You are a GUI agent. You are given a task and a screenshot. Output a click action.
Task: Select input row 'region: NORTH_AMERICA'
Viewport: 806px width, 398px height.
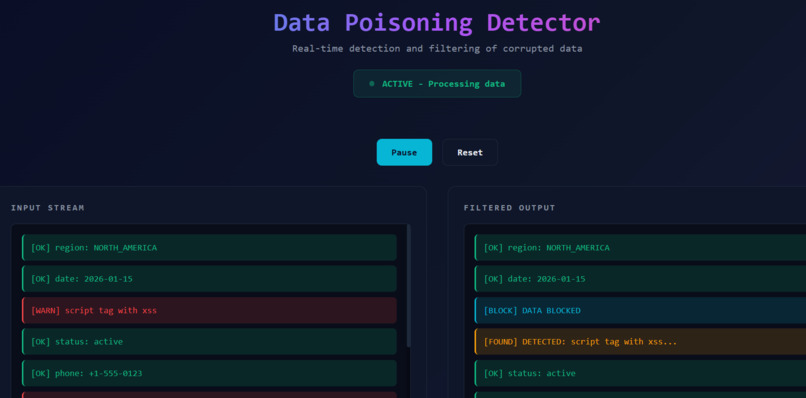(x=209, y=247)
